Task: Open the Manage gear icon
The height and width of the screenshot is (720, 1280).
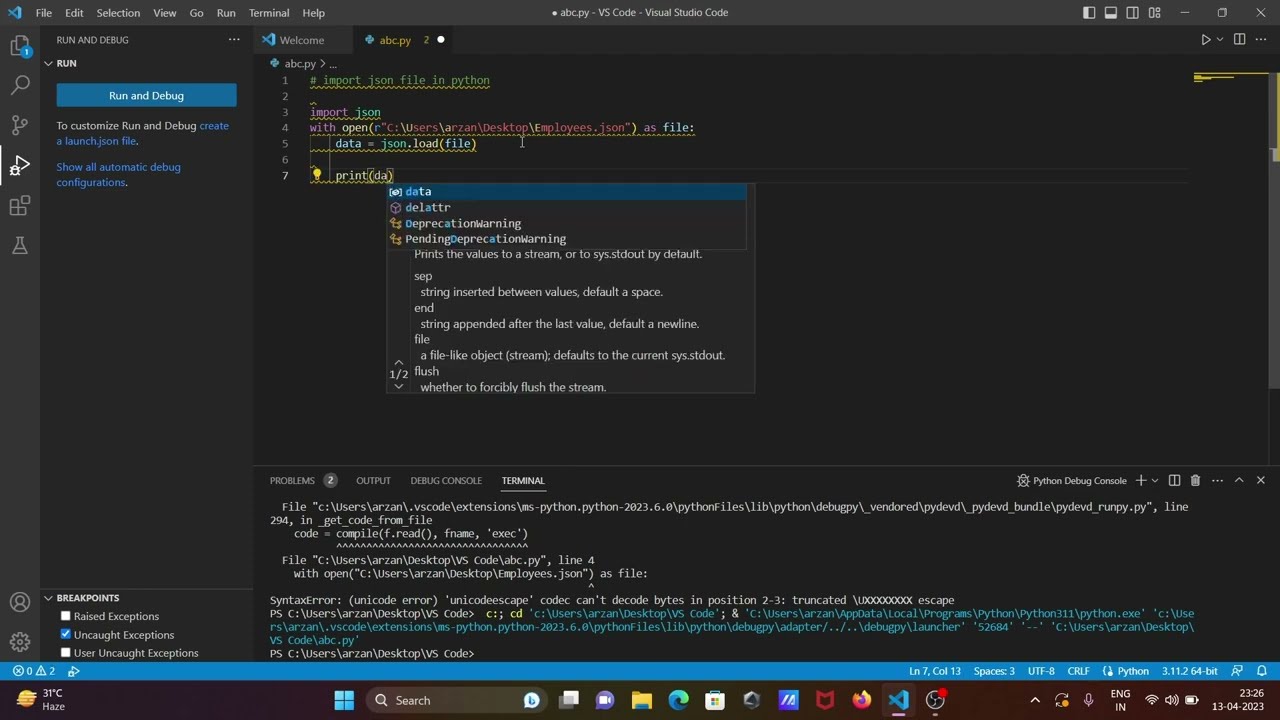Action: point(20,642)
